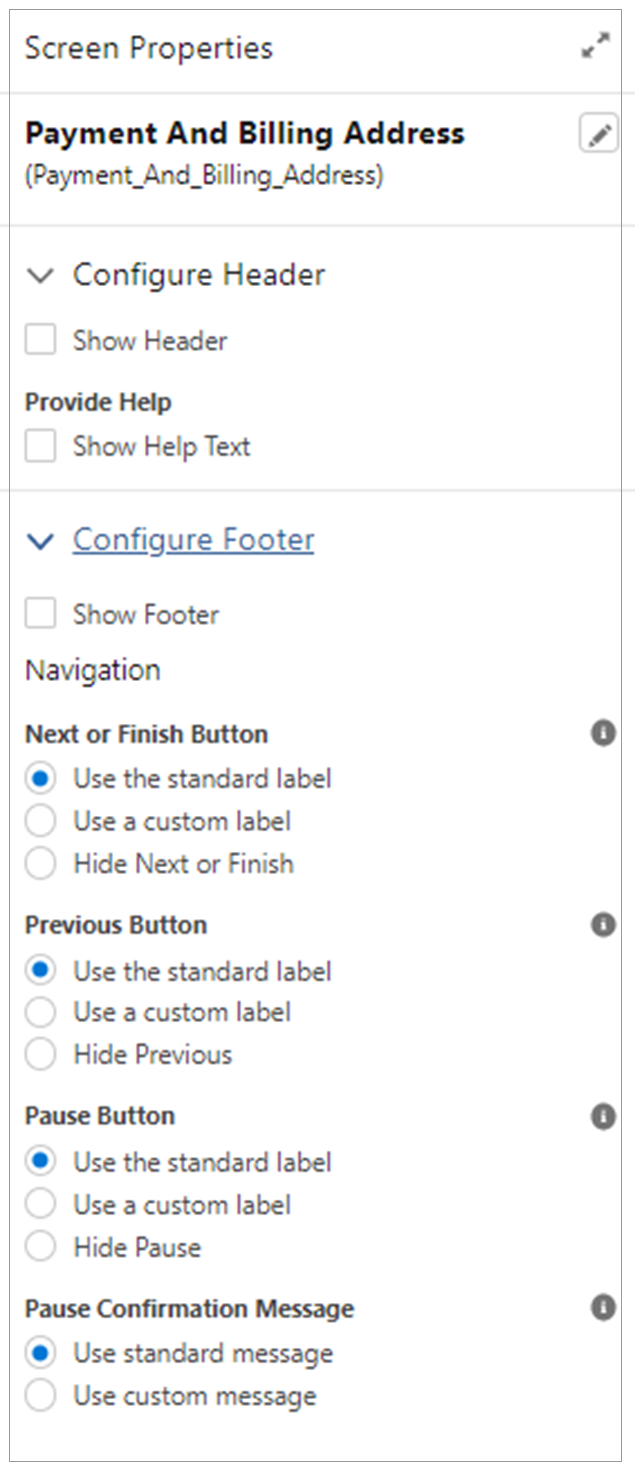Screen dimensions: 635x1470
Task: Select Use standard message option
Action: point(41,1354)
